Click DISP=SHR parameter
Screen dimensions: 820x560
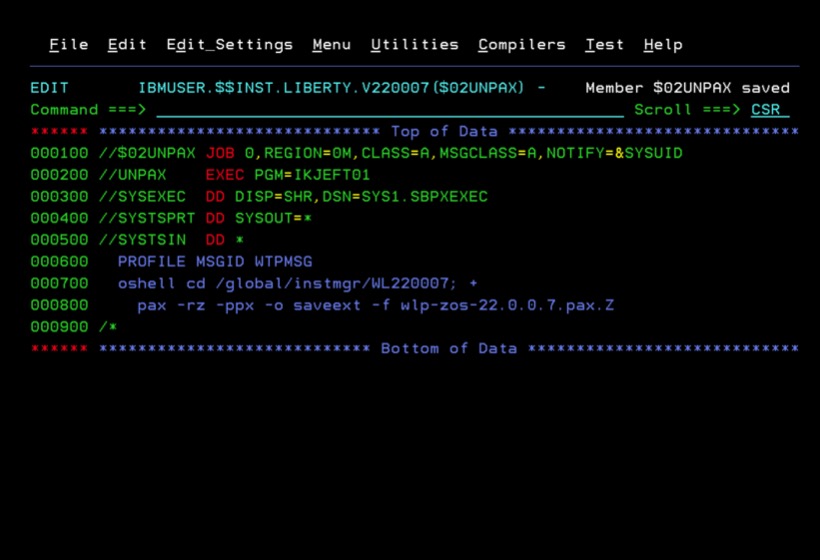pos(274,197)
